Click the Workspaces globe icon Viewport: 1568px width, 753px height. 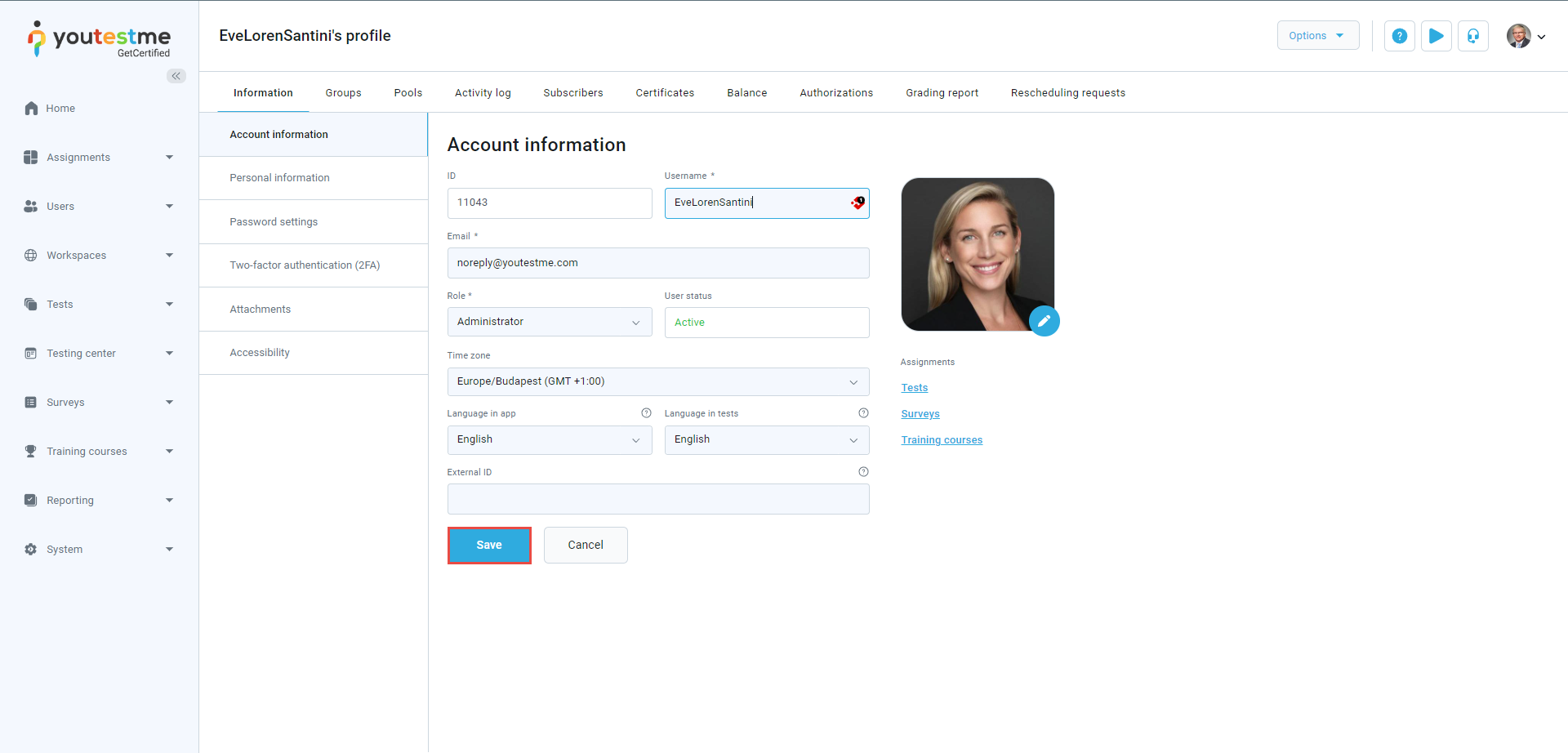31,255
